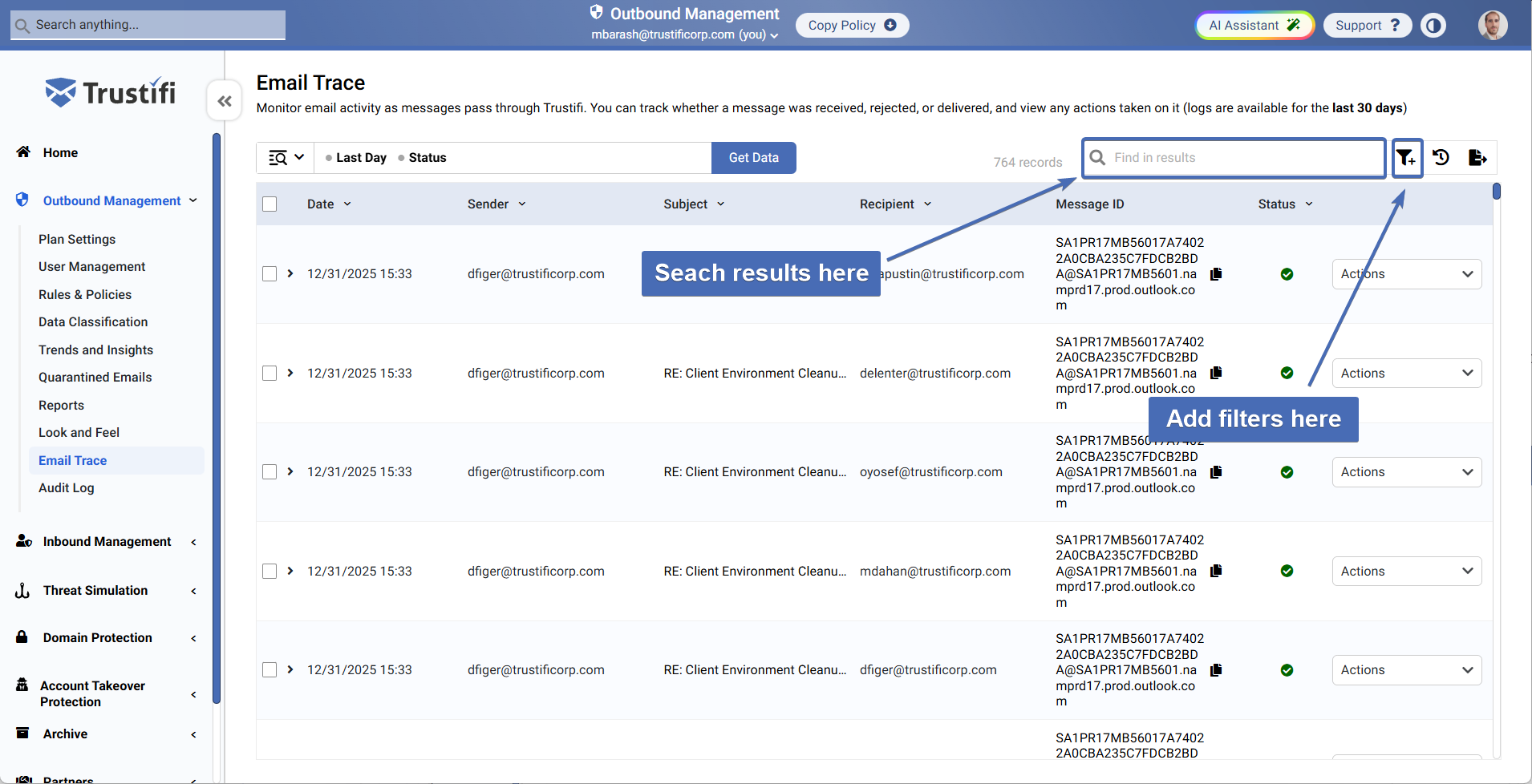Copy Message ID for oyosef@trustificorp.com row
Viewport: 1532px width, 784px height.
coord(1216,472)
